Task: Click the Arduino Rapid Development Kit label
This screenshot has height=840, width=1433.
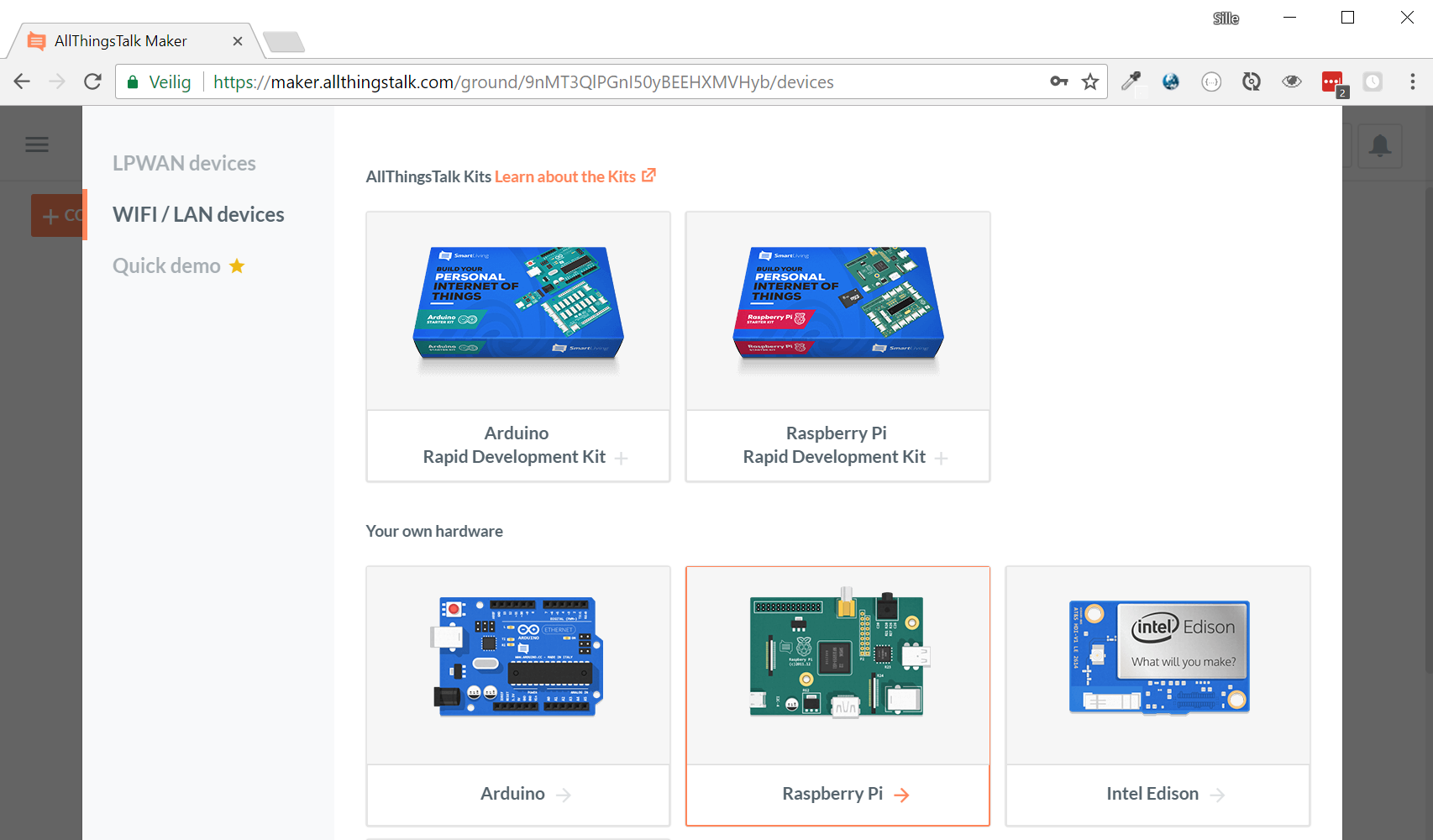Action: (514, 445)
